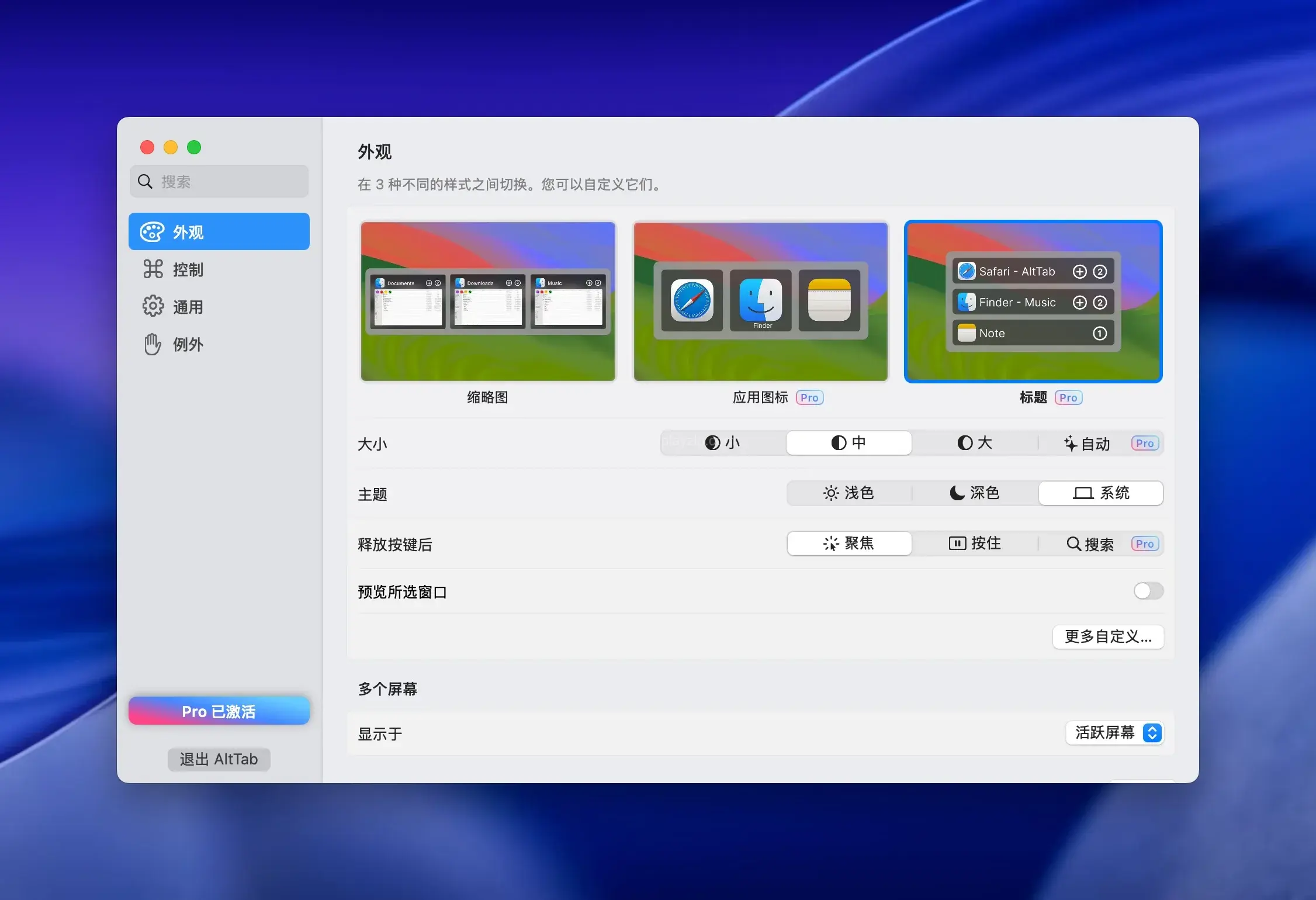Click the Pro 已激活 button
Screen dimensions: 1316x900
click(219, 711)
